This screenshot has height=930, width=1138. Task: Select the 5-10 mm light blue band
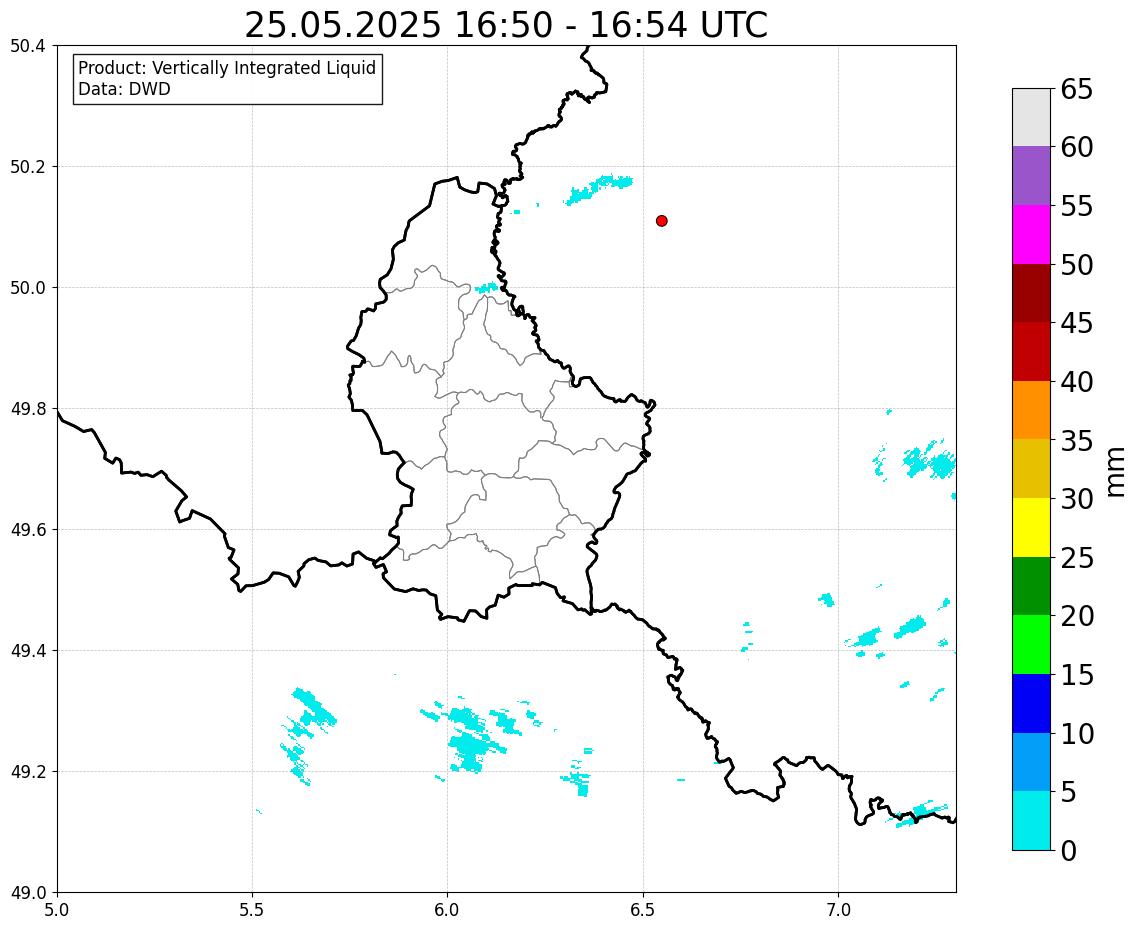1031,762
